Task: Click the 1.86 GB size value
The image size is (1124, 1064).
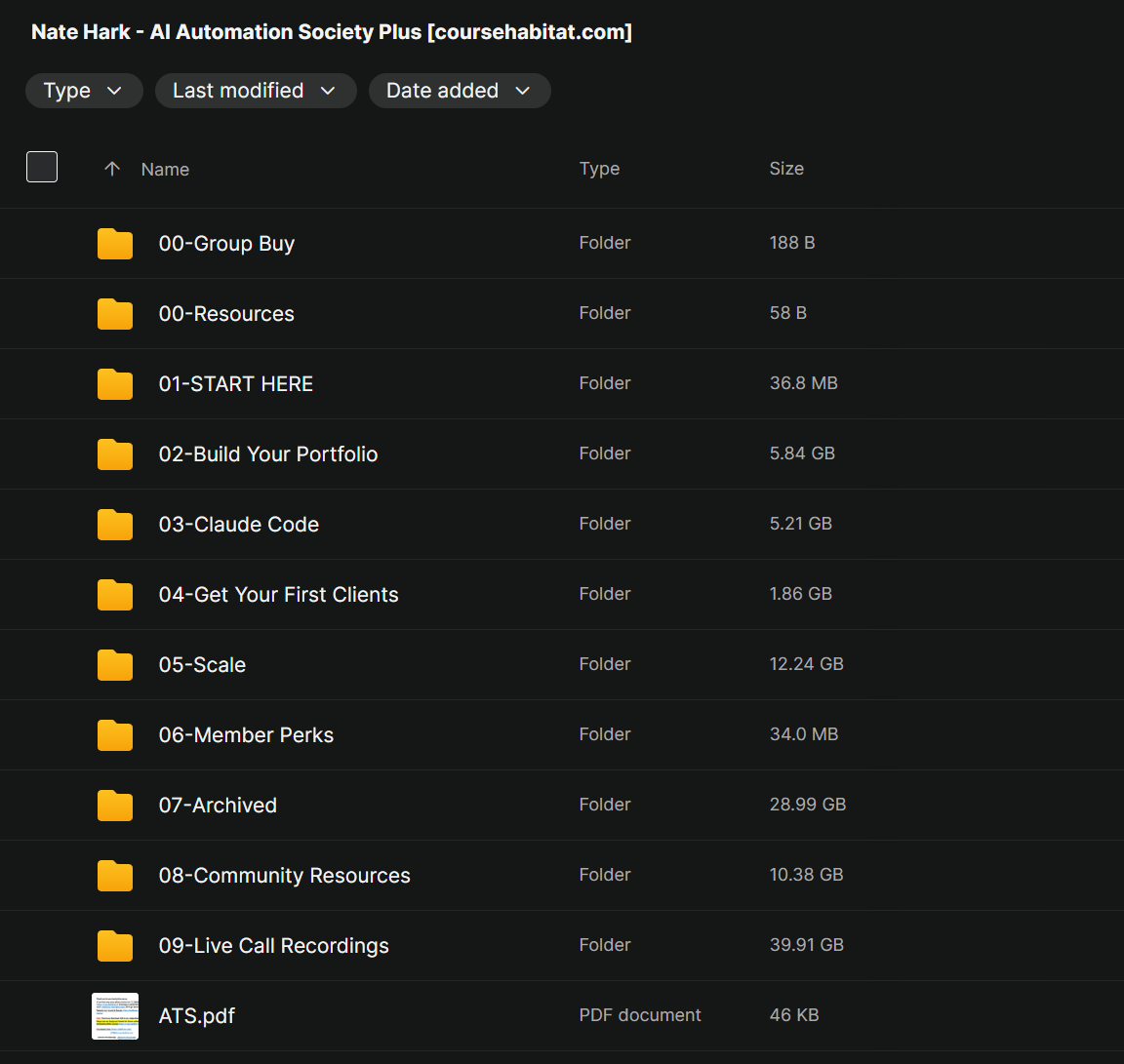Action: 801,594
